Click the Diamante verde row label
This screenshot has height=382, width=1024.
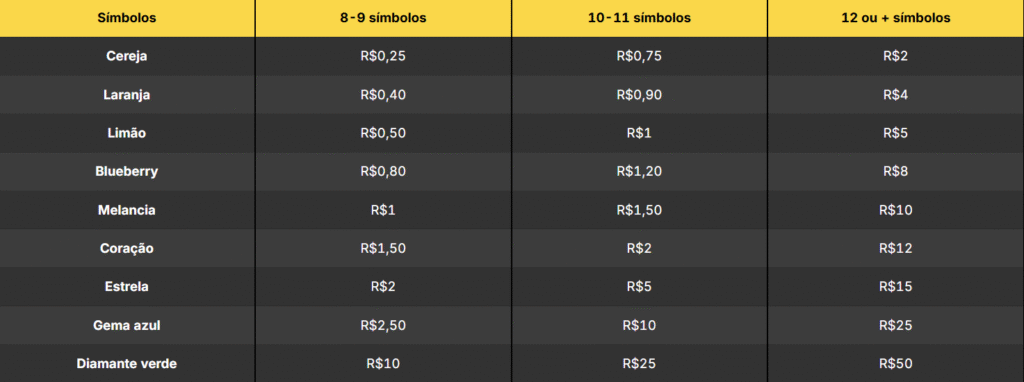[x=127, y=364]
